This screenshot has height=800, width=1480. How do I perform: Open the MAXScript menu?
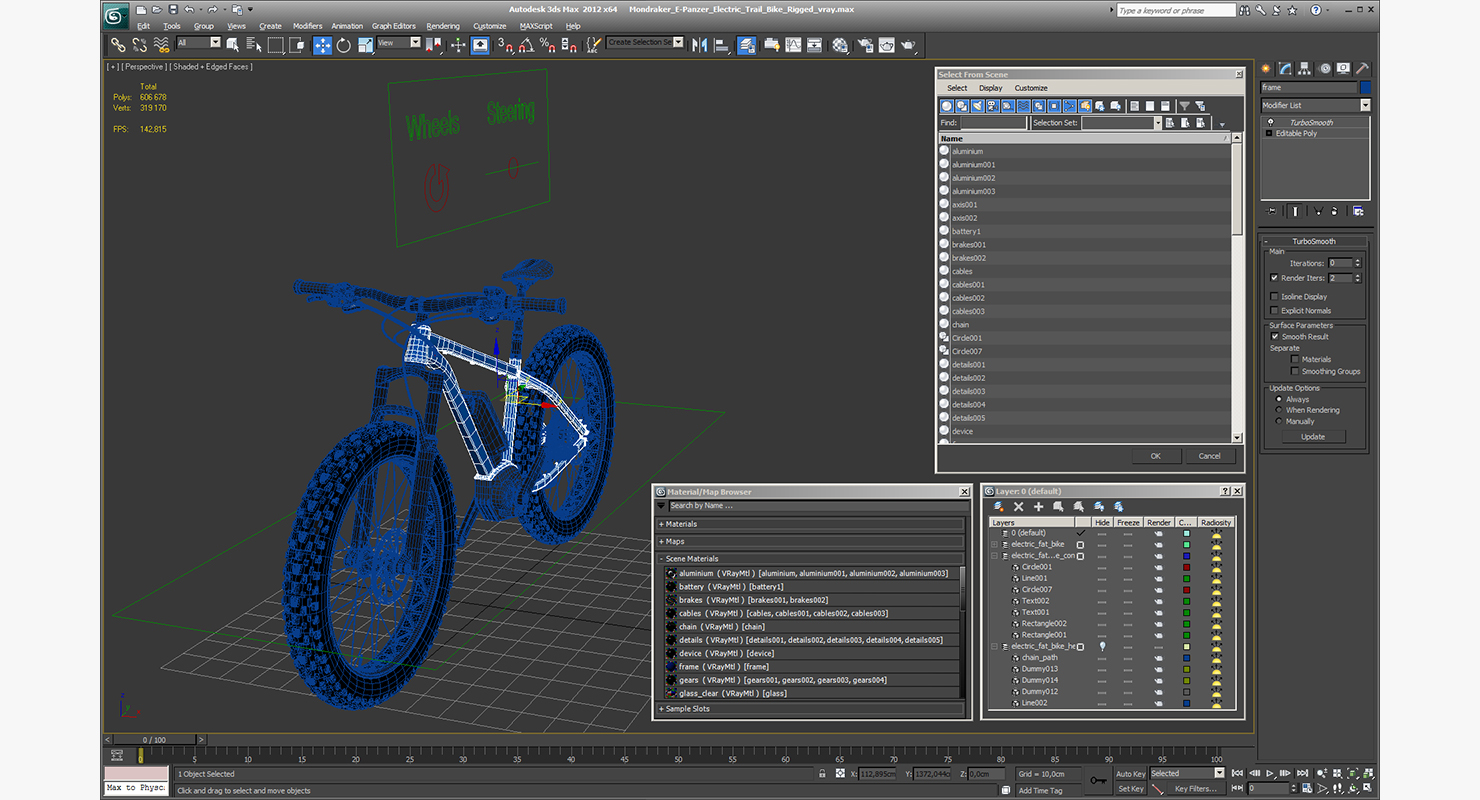pos(536,26)
